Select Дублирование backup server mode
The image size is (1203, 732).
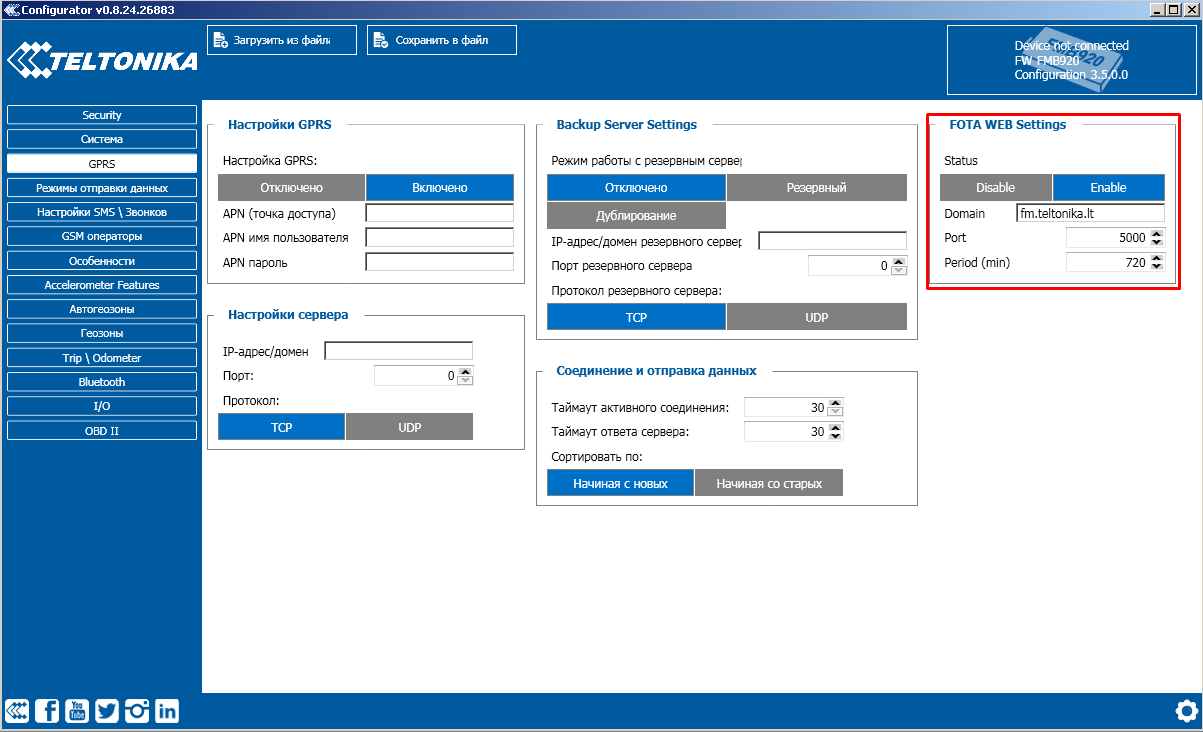coord(636,216)
